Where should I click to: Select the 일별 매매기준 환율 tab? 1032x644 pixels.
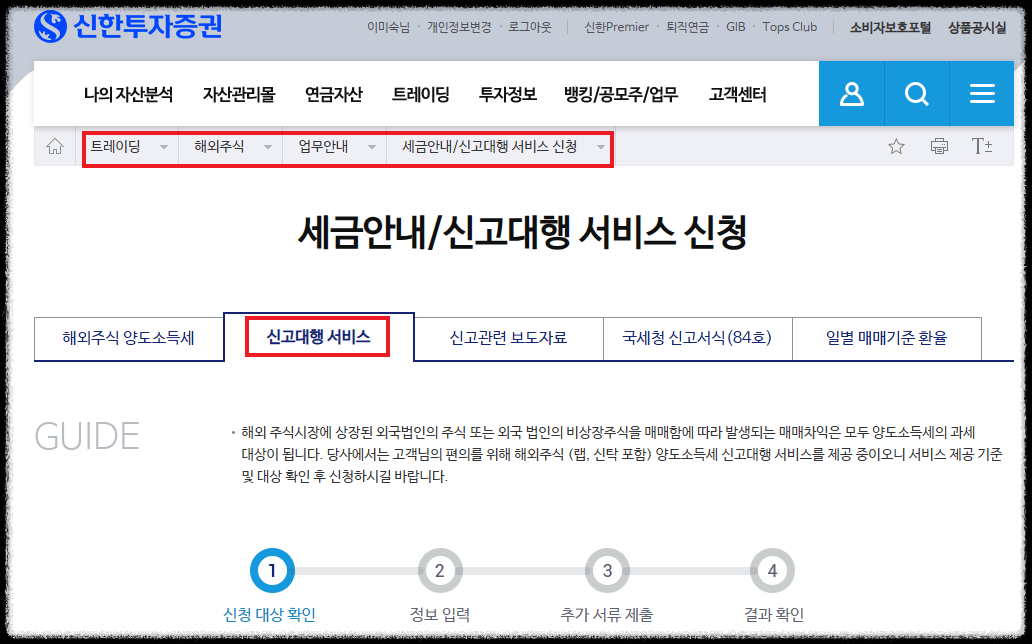(x=886, y=338)
